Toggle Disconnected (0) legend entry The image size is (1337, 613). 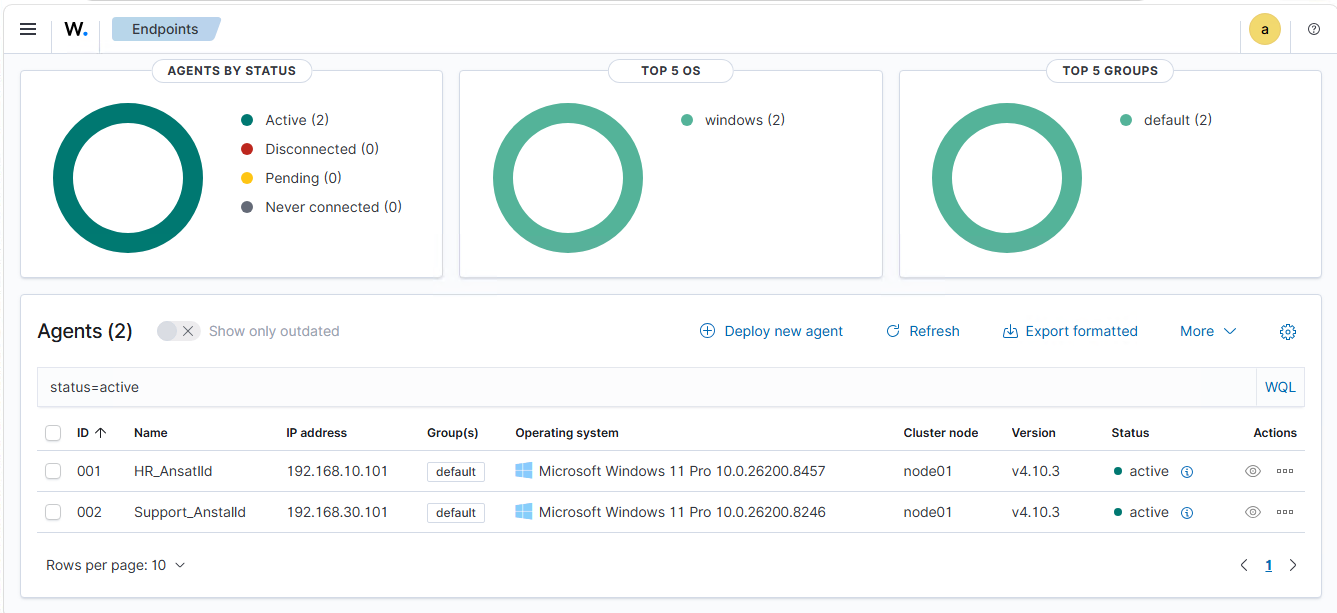310,149
